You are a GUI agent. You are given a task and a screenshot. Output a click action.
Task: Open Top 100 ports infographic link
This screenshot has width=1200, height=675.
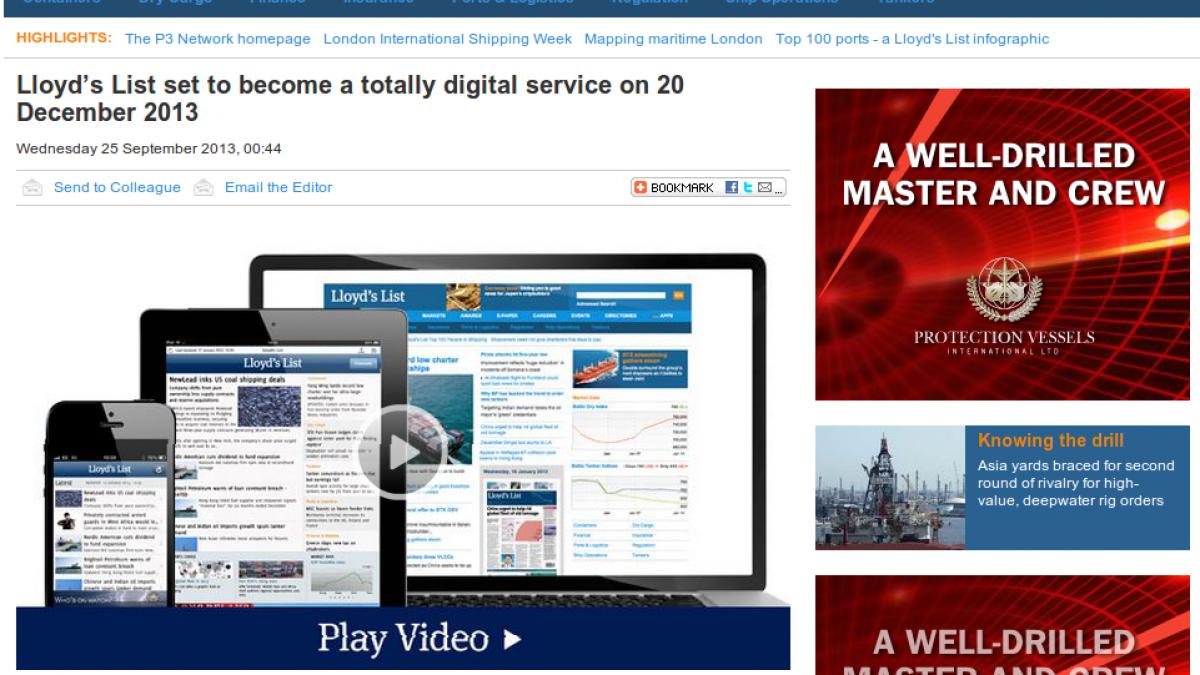(x=912, y=39)
